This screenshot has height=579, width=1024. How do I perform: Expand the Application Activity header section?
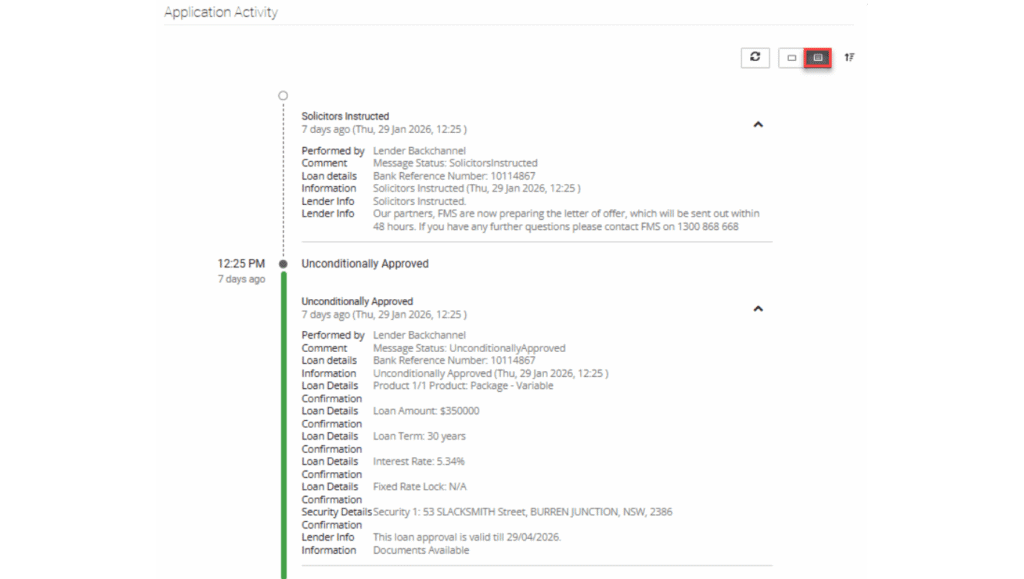(221, 11)
